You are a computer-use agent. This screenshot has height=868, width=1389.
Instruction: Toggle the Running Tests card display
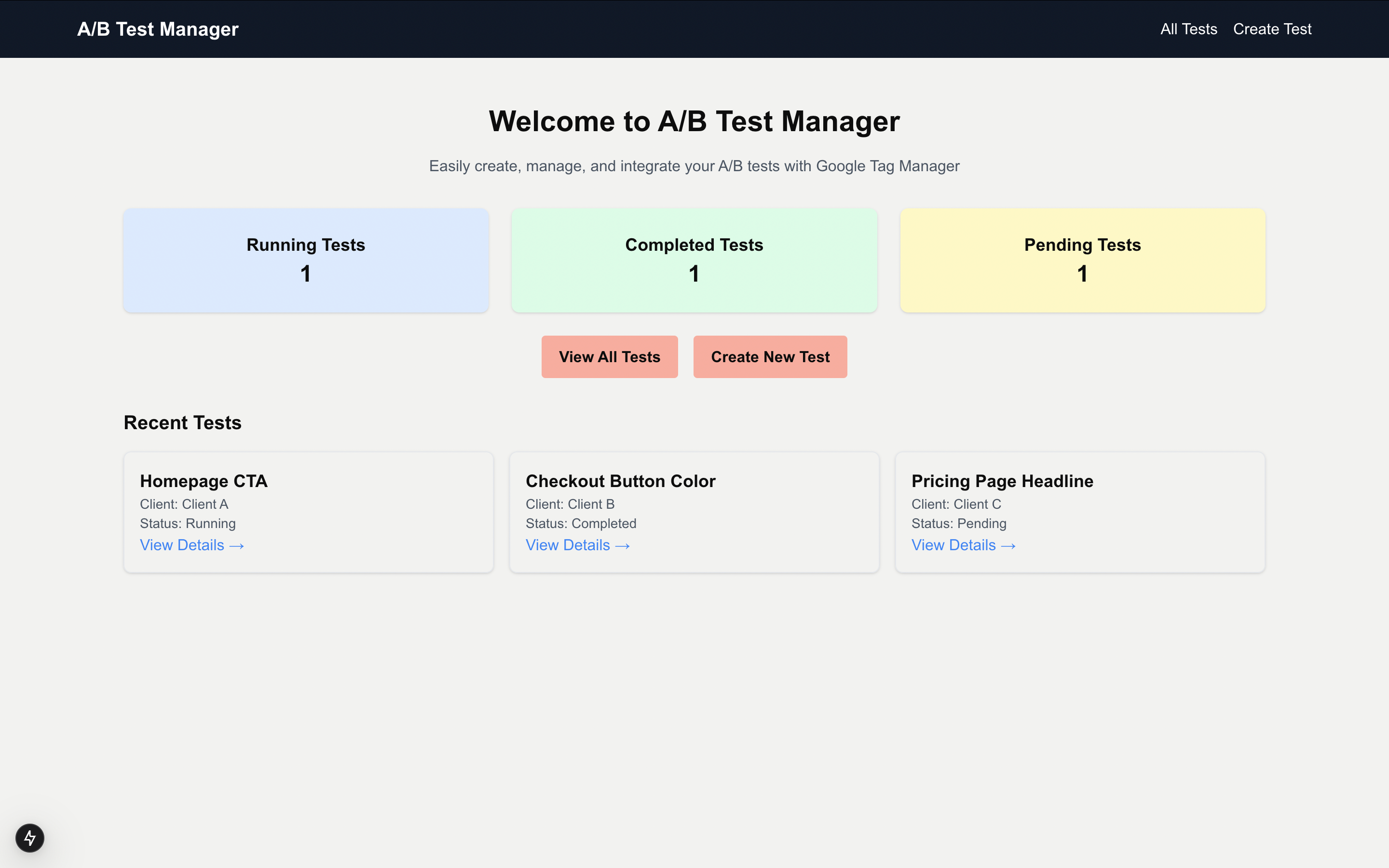pyautogui.click(x=306, y=260)
